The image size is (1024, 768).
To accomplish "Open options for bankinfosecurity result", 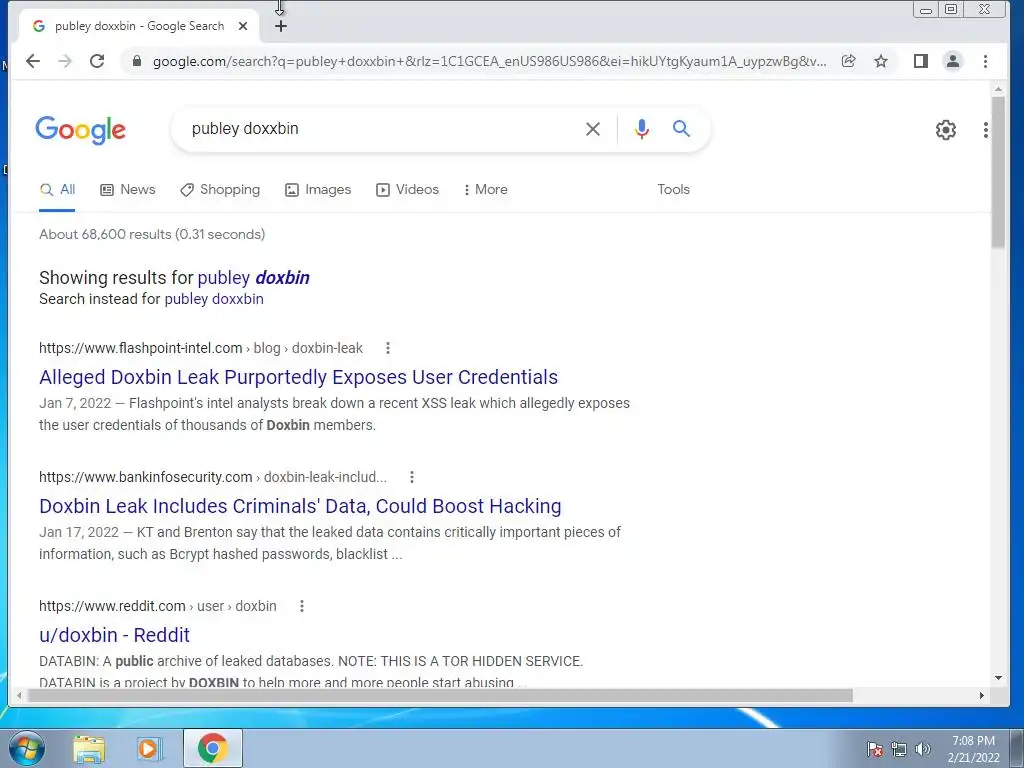I will 412,477.
